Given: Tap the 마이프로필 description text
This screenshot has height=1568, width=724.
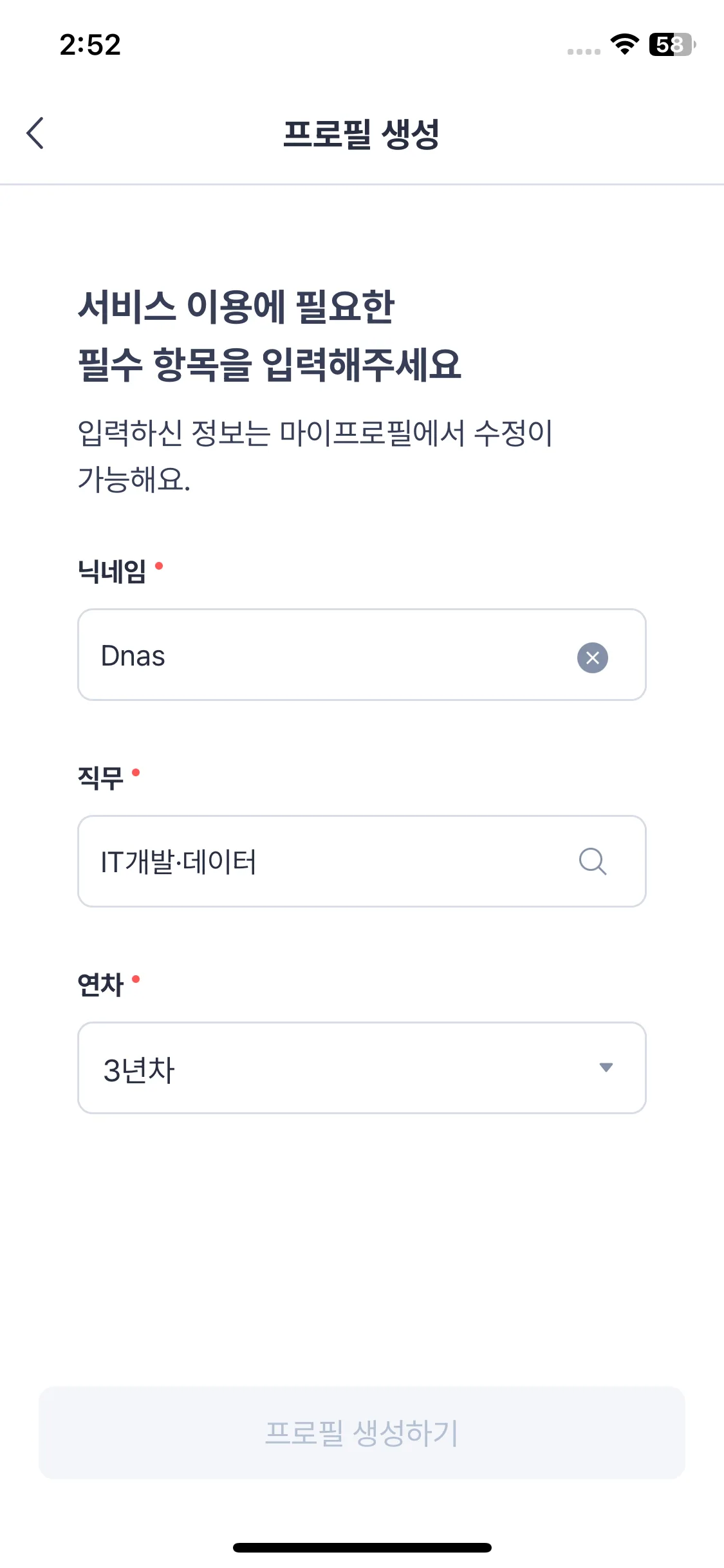Looking at the screenshot, I should pos(314,456).
